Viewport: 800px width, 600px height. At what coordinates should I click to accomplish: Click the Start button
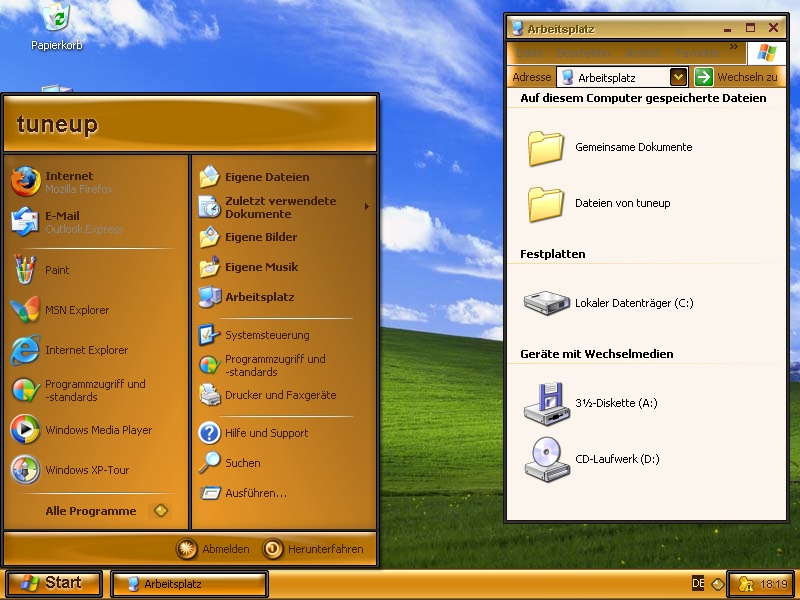[x=53, y=583]
